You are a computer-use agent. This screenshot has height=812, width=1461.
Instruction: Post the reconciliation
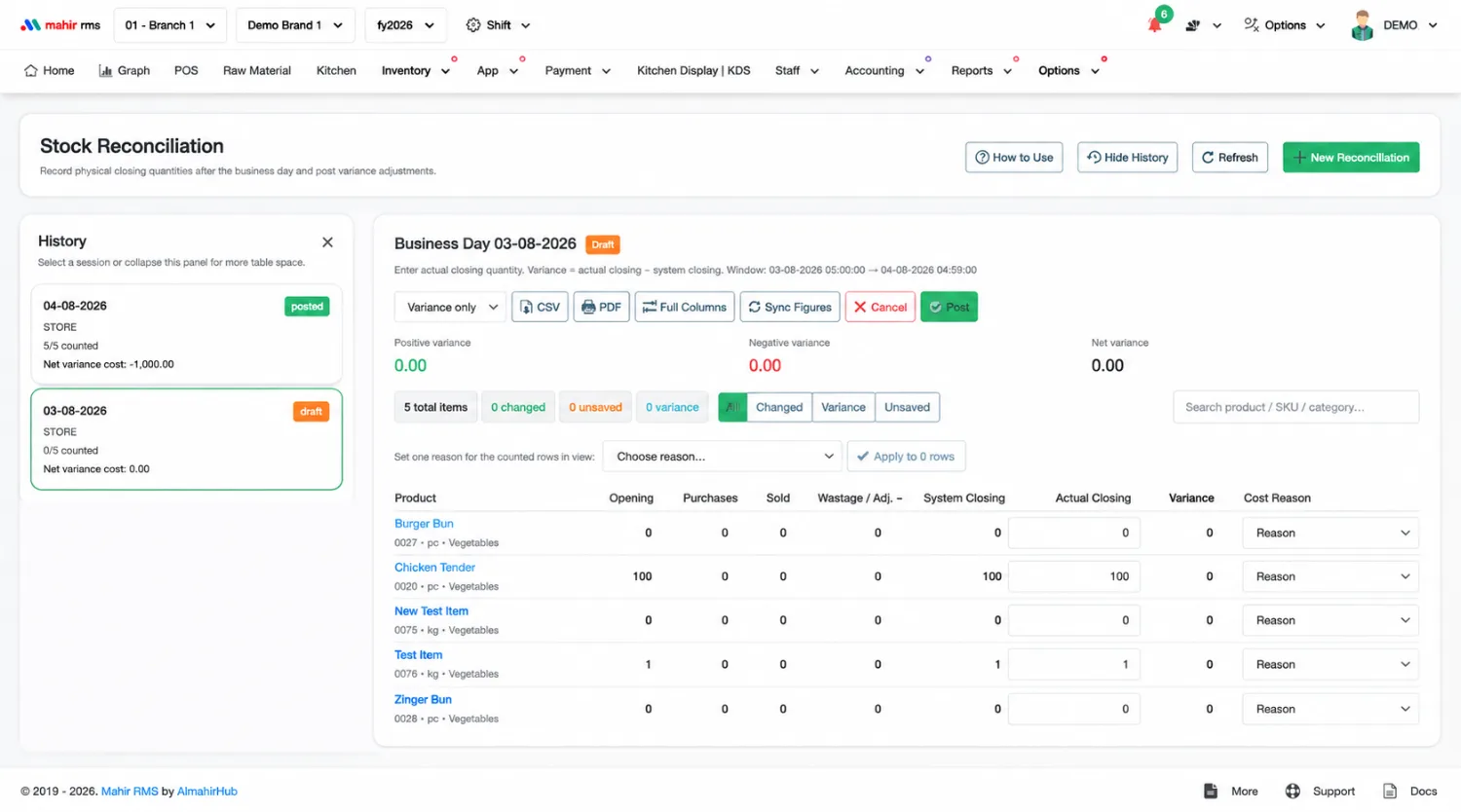click(949, 307)
